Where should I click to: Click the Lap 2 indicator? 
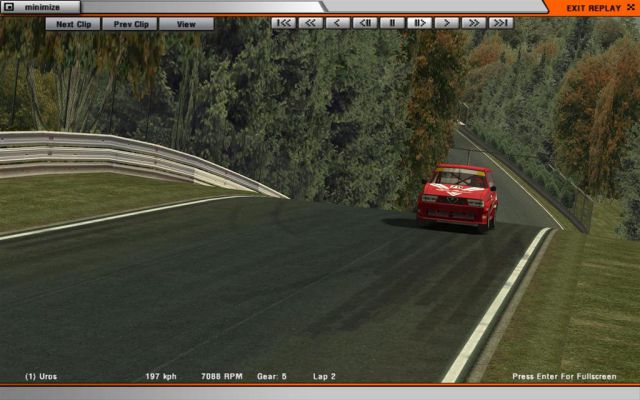[324, 376]
